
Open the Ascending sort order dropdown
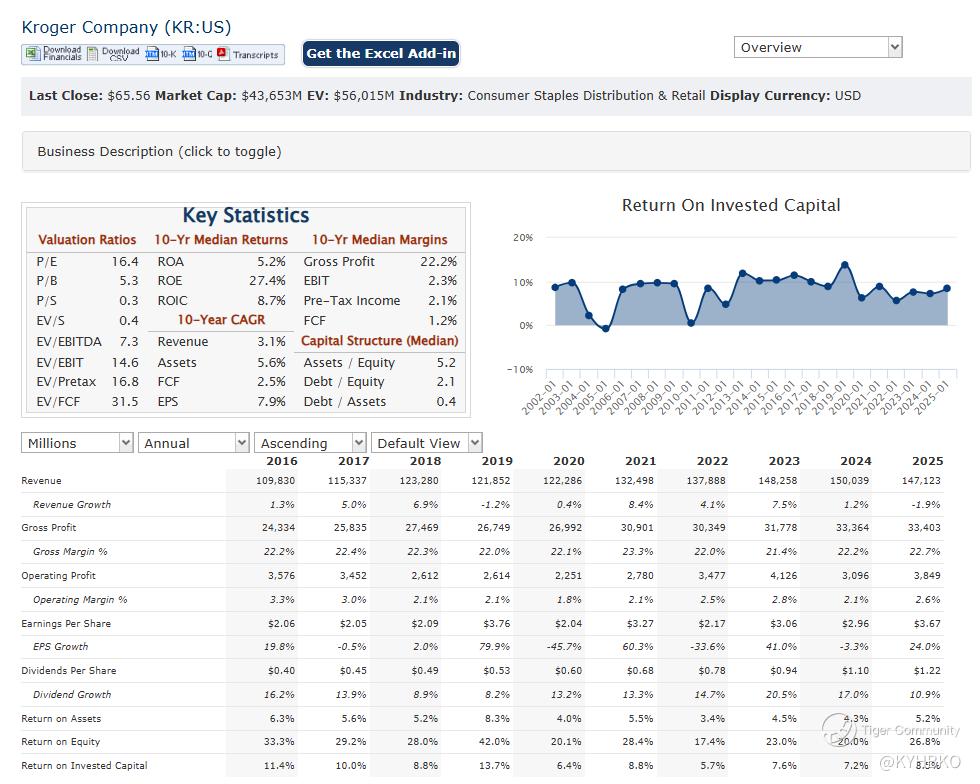tap(310, 443)
